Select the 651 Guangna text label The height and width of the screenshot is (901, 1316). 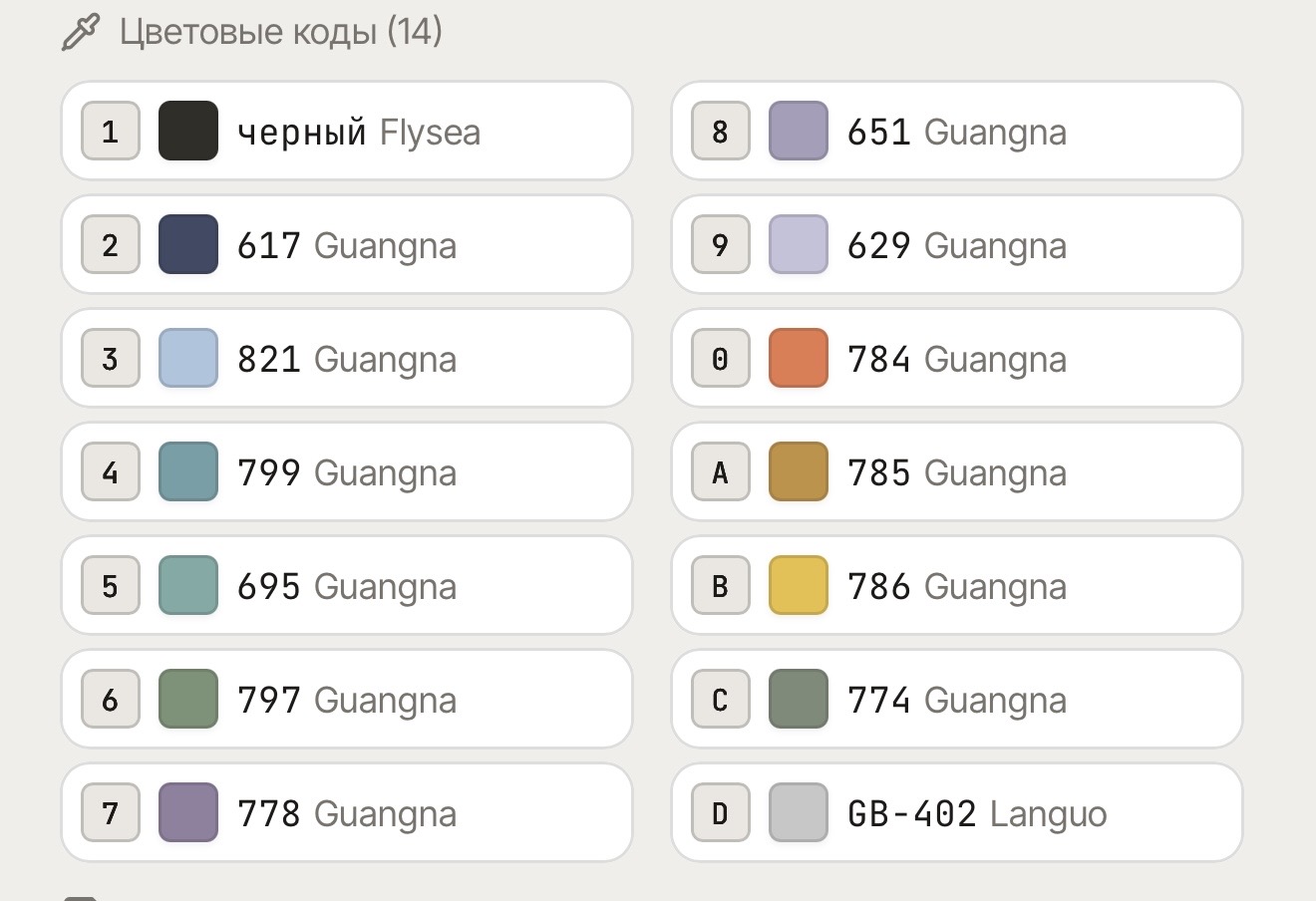(x=957, y=132)
